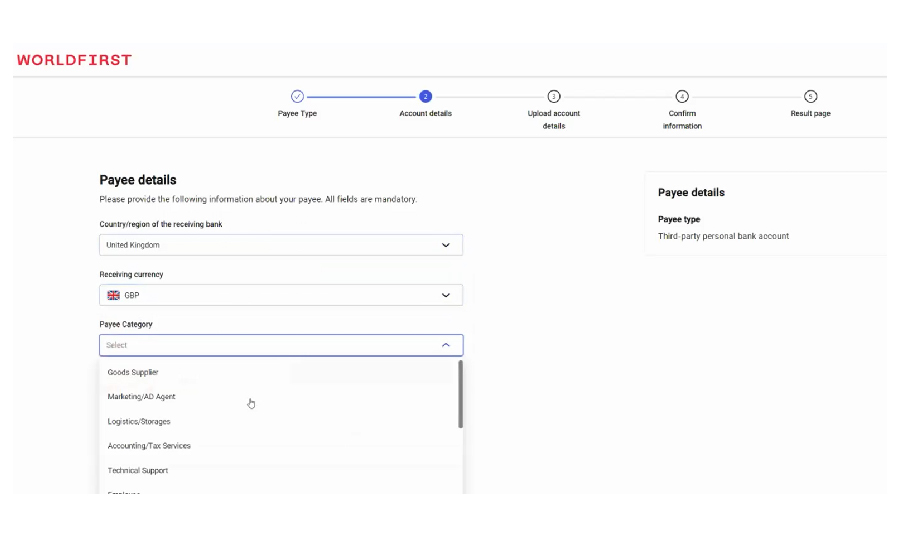Click the Third-party personal bank account text
The image size is (901, 537).
pyautogui.click(x=723, y=236)
